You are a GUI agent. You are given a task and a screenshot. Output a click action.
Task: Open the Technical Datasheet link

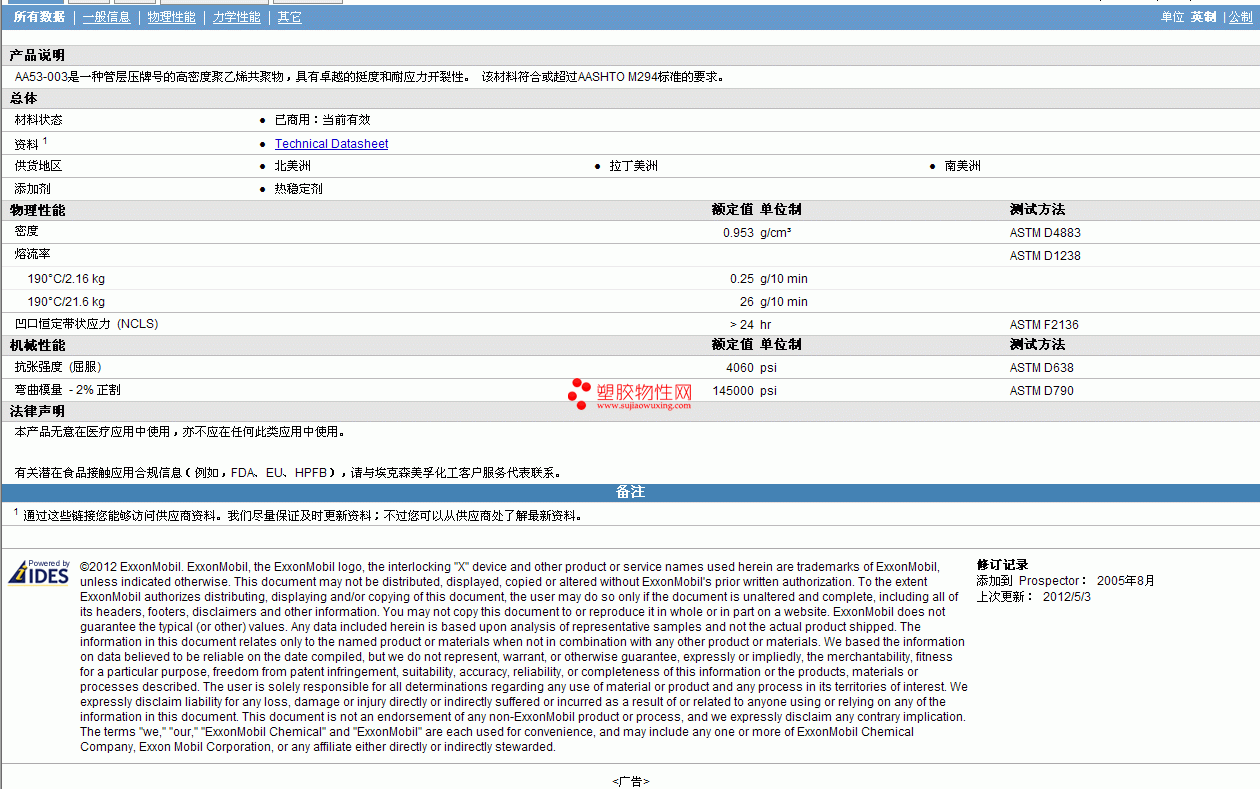(331, 144)
